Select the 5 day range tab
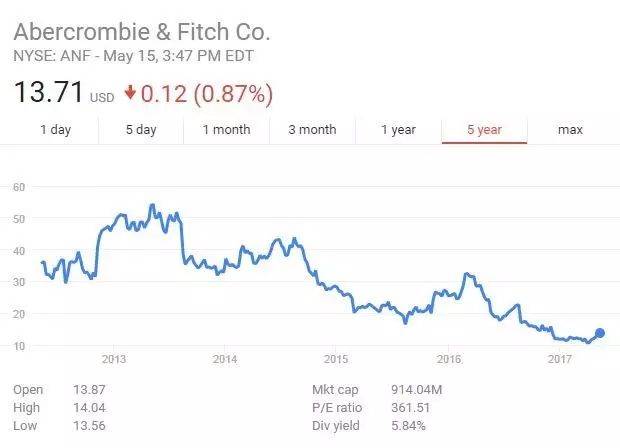The height and width of the screenshot is (448, 620). [141, 130]
